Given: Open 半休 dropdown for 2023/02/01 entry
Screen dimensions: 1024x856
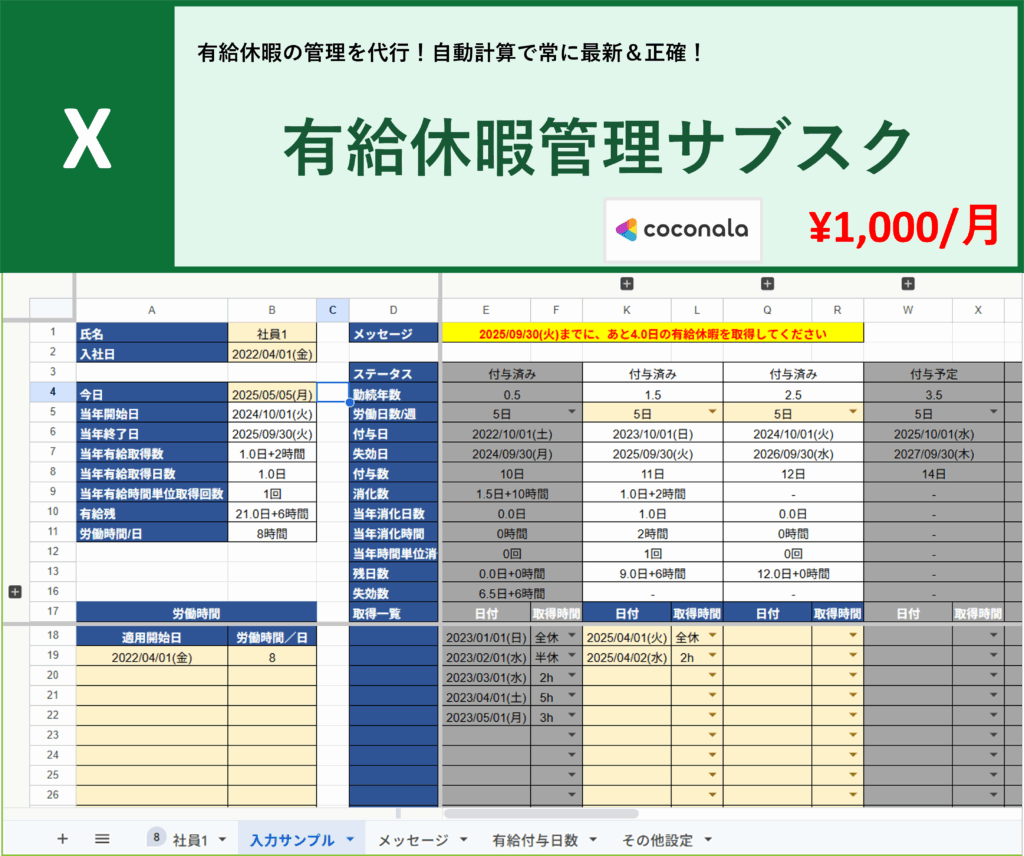Looking at the screenshot, I should click(x=572, y=657).
